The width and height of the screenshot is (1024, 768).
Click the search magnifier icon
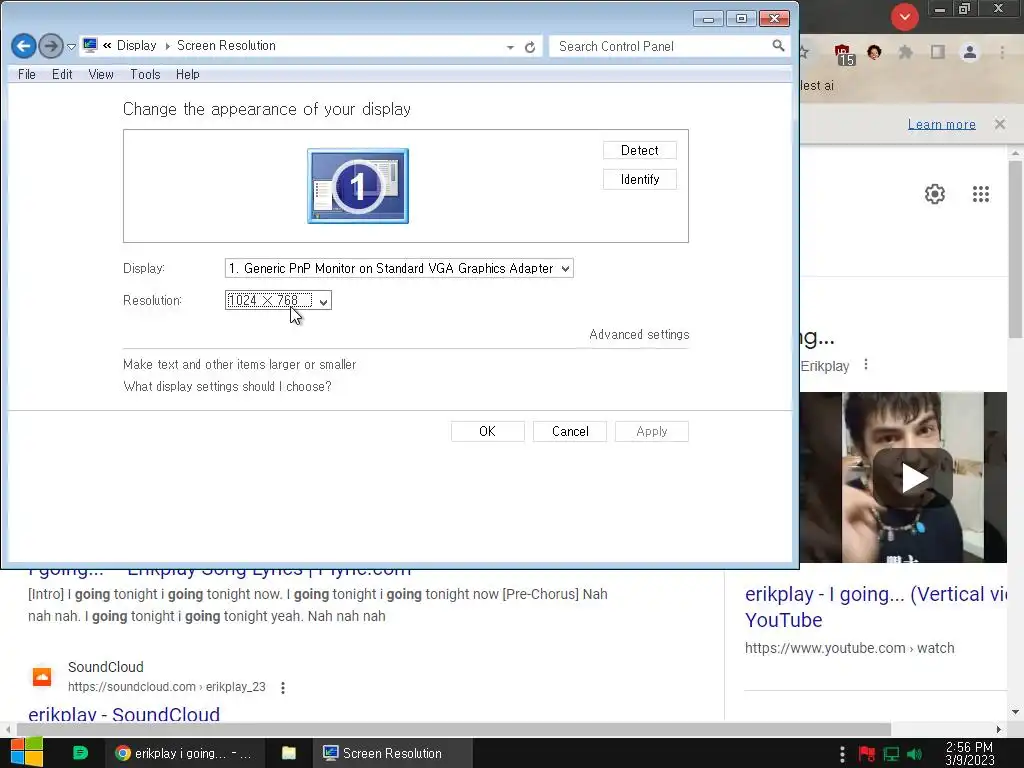pos(778,46)
